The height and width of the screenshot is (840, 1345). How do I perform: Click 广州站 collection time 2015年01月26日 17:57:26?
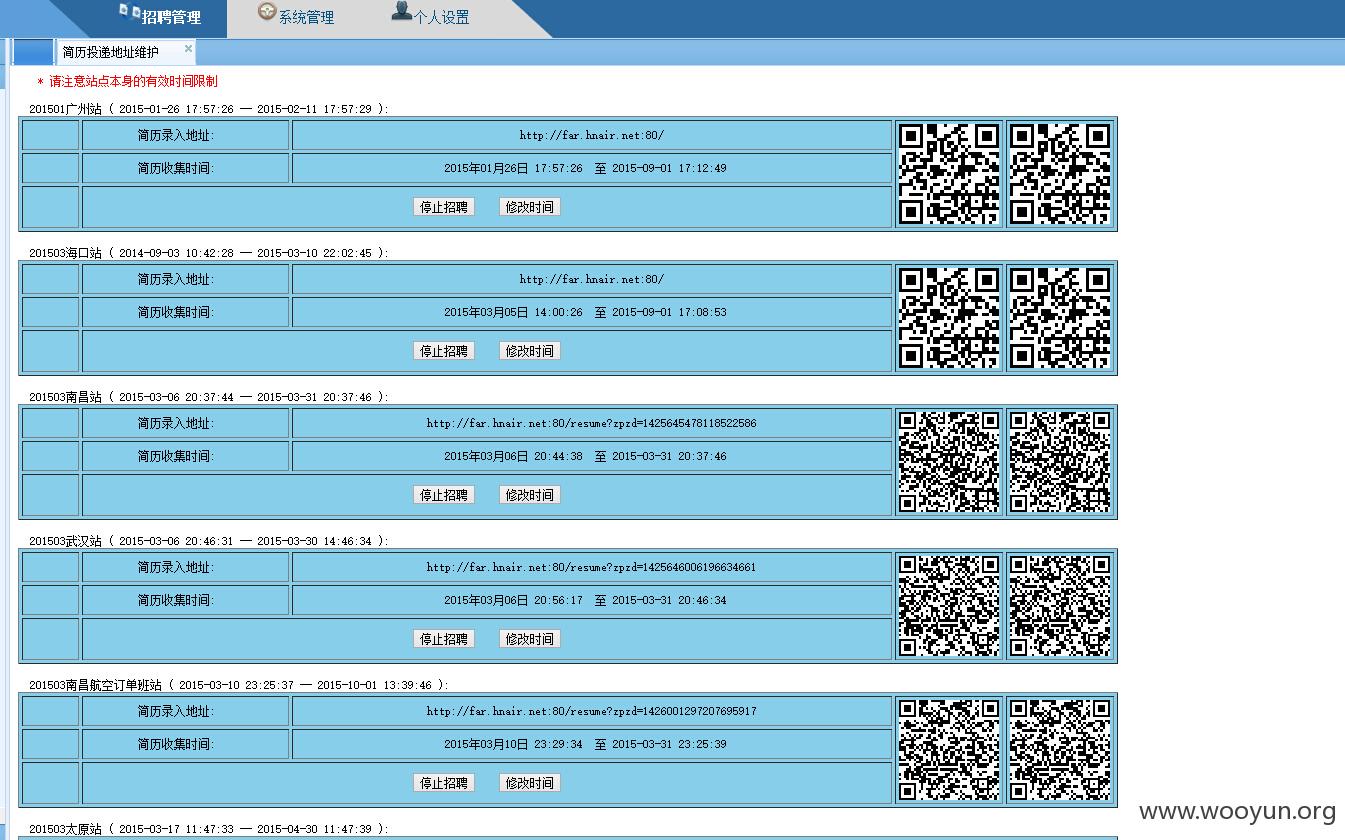tap(513, 168)
